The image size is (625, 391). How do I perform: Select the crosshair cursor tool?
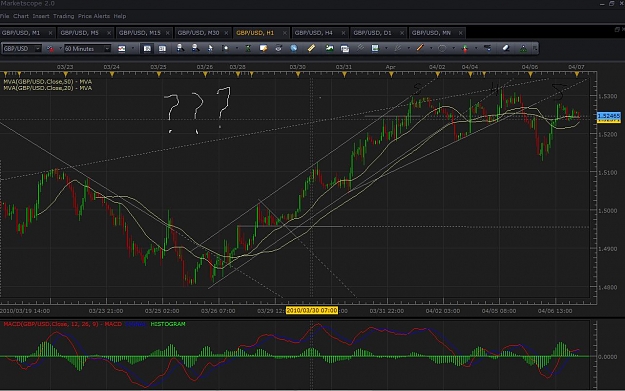(226, 48)
